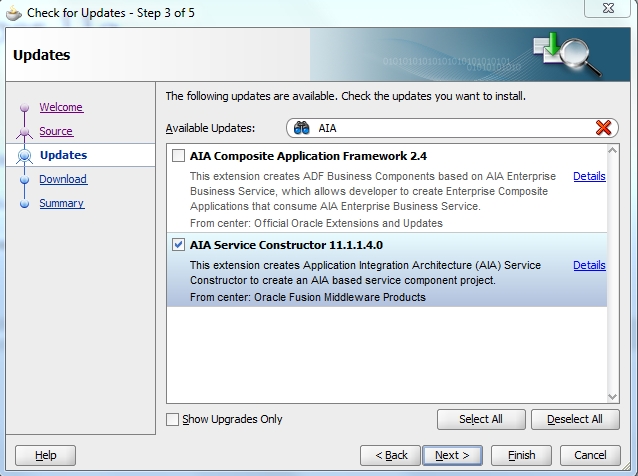Image resolution: width=638 pixels, height=476 pixels.
Task: Click 'From center: Oracle Fusion Middleware Products'
Action: (308, 297)
